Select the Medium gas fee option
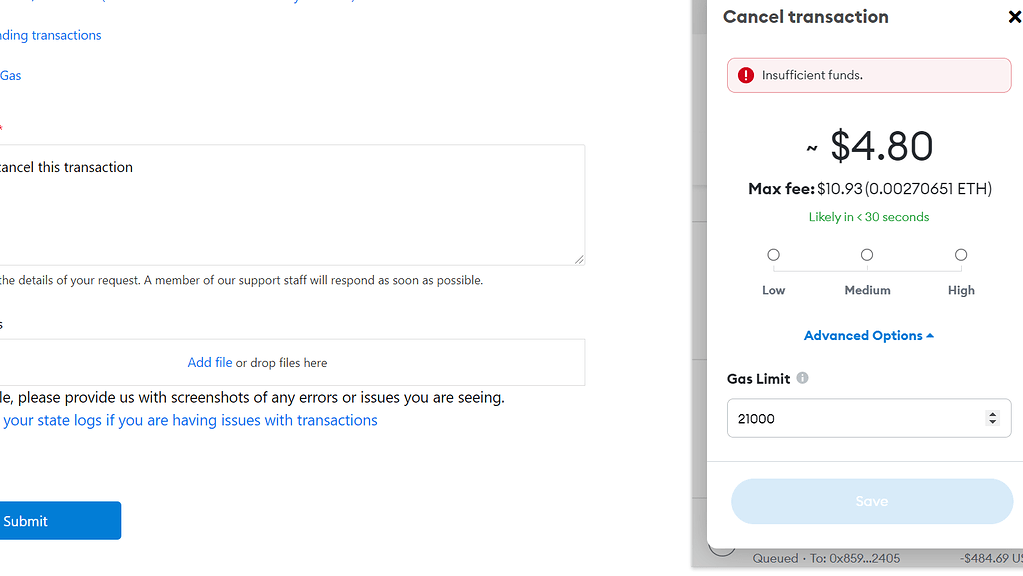The width and height of the screenshot is (1023, 576). click(x=867, y=255)
